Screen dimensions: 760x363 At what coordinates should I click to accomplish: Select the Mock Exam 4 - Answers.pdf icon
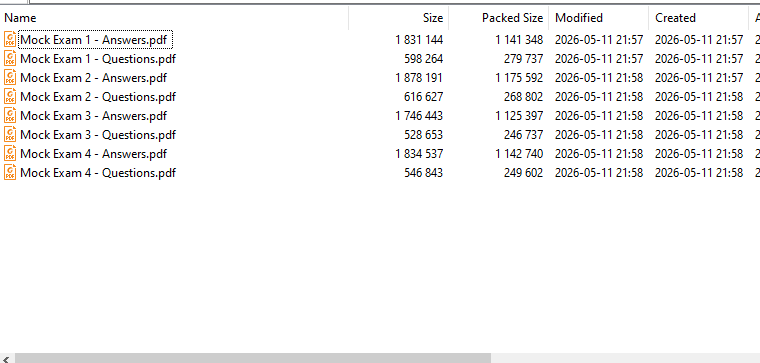point(10,154)
